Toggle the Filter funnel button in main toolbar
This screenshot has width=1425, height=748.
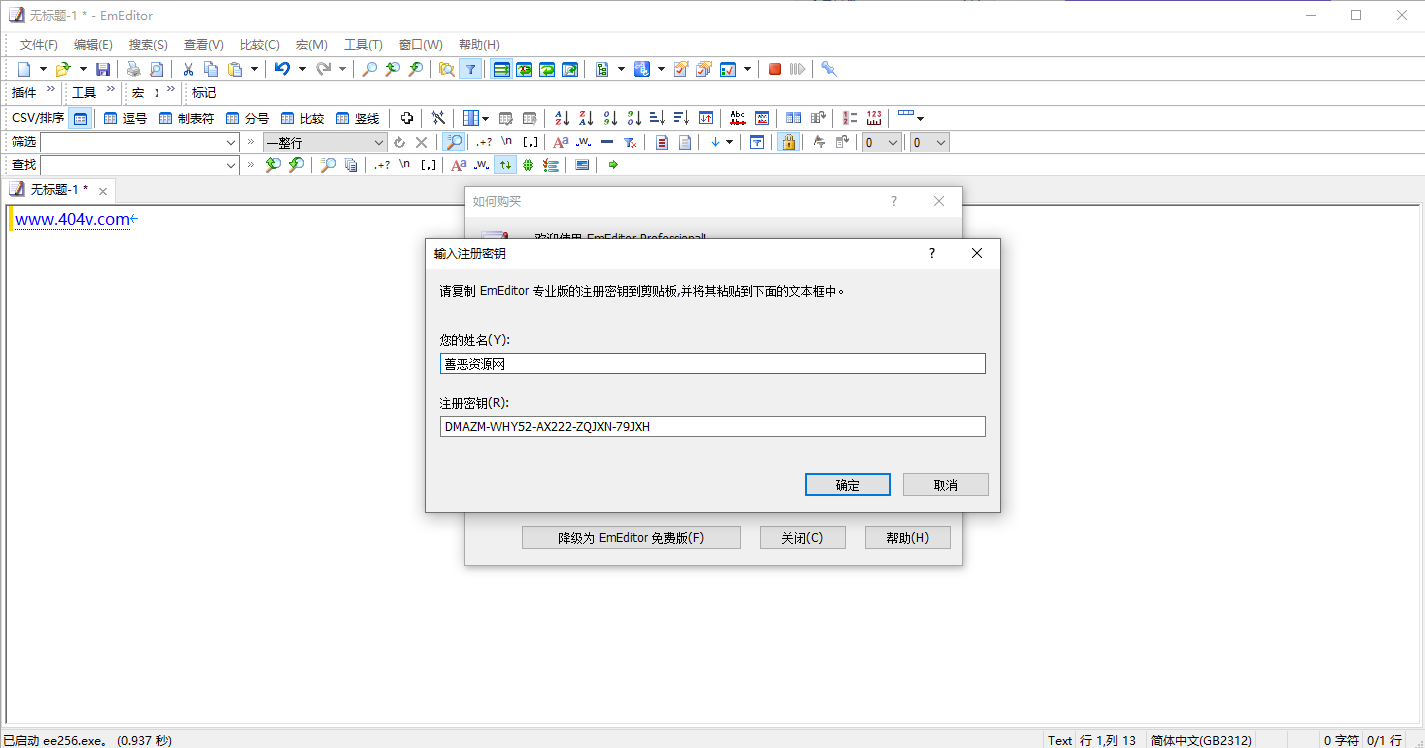[x=471, y=69]
